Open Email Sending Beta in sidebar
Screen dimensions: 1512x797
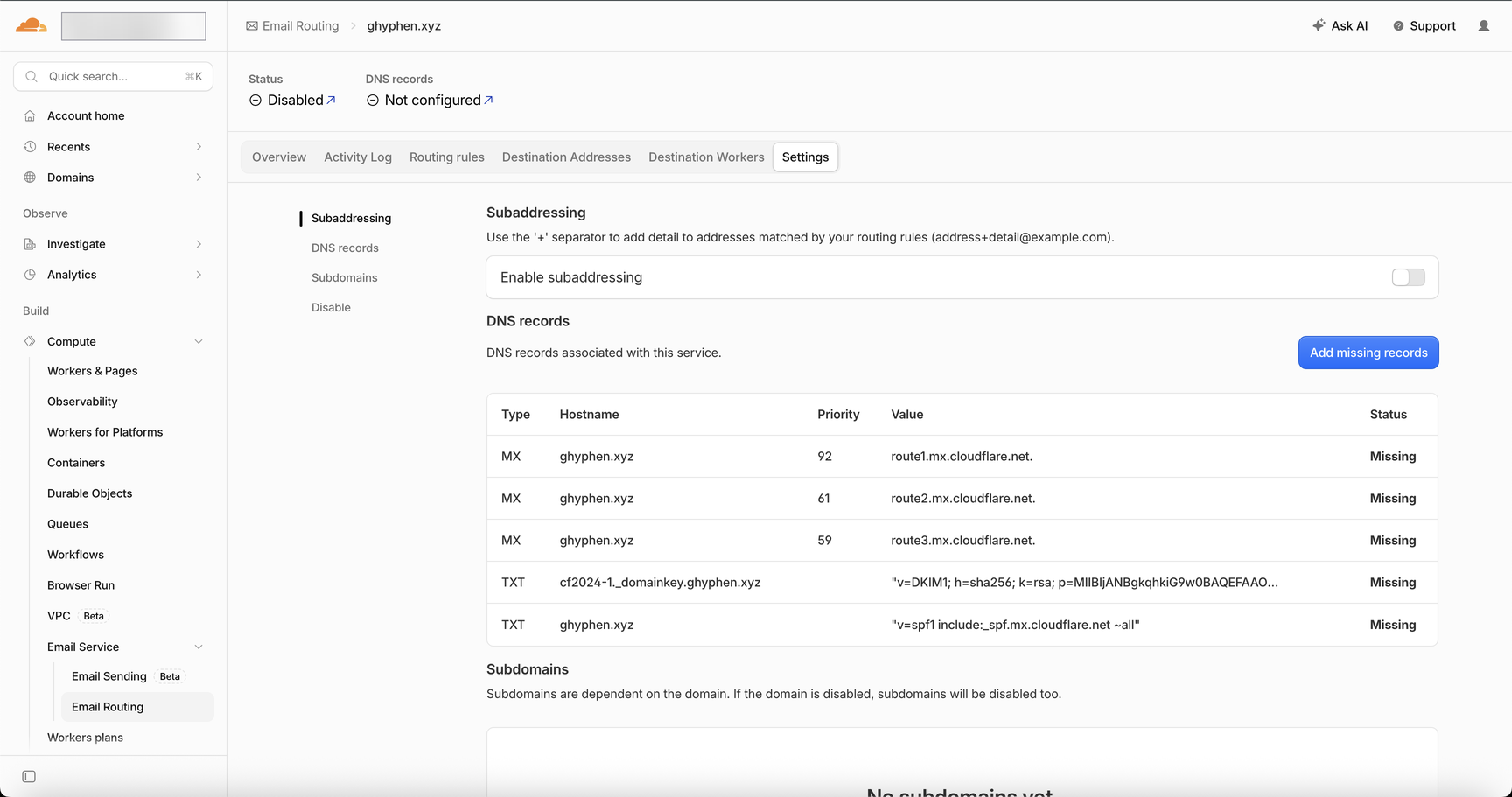[x=127, y=676]
